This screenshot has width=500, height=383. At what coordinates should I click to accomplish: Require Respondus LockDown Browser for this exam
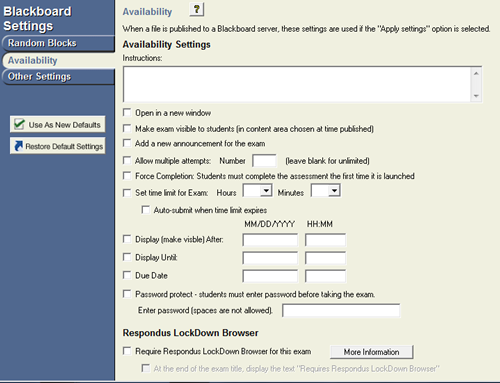pos(127,351)
